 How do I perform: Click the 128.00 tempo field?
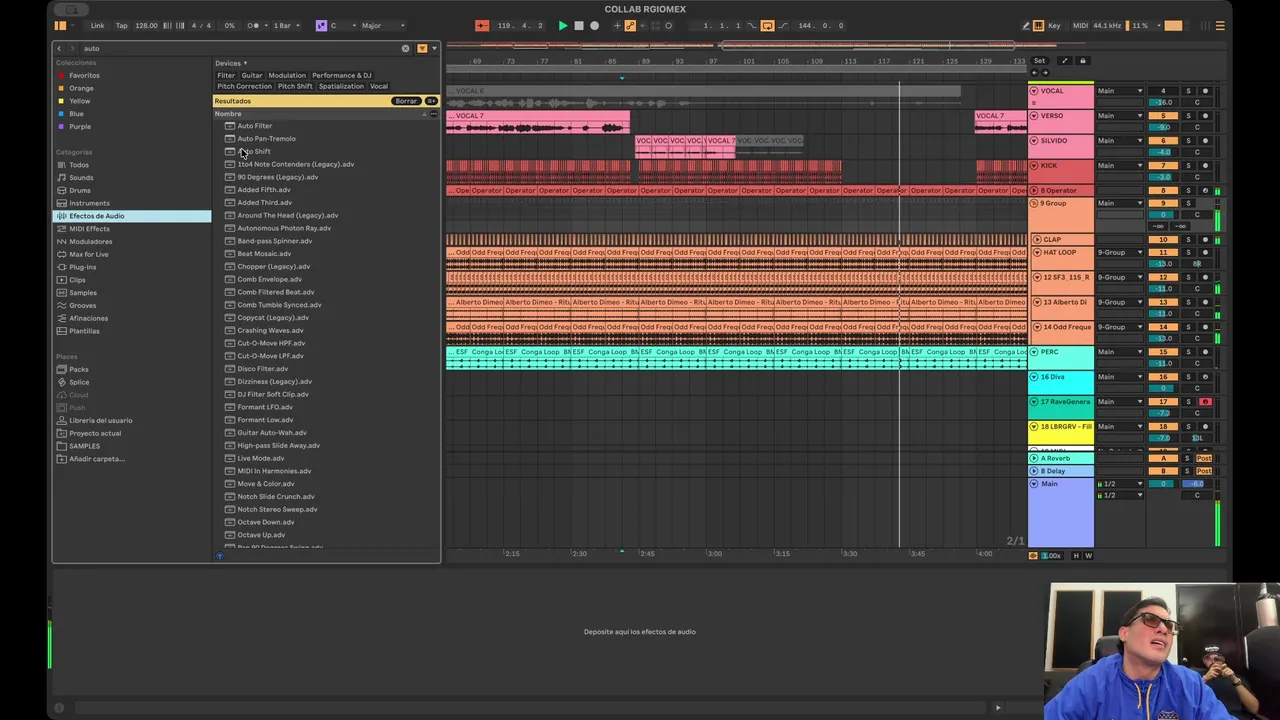click(x=146, y=25)
